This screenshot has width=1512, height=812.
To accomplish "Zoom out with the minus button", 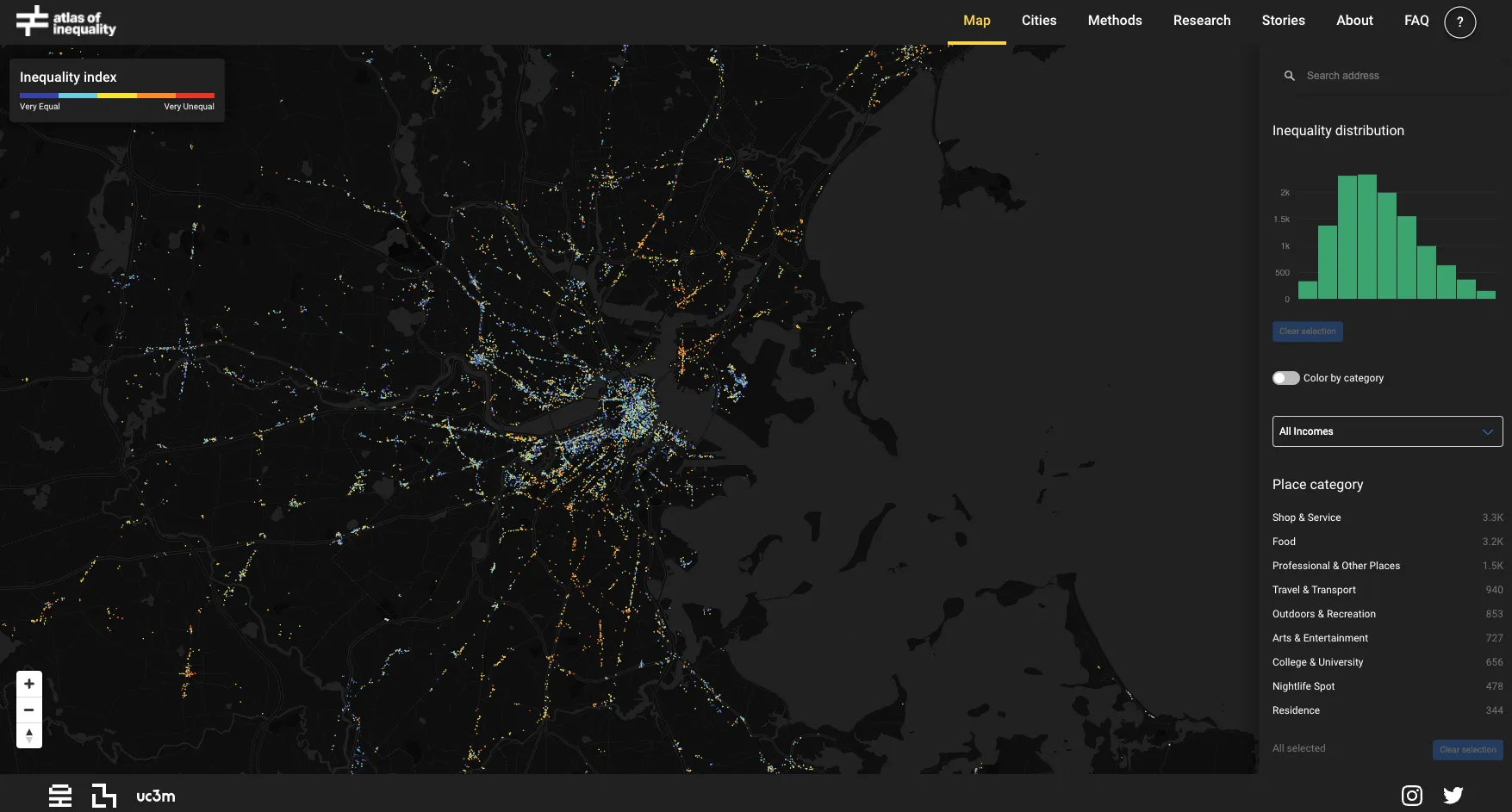I will [29, 710].
